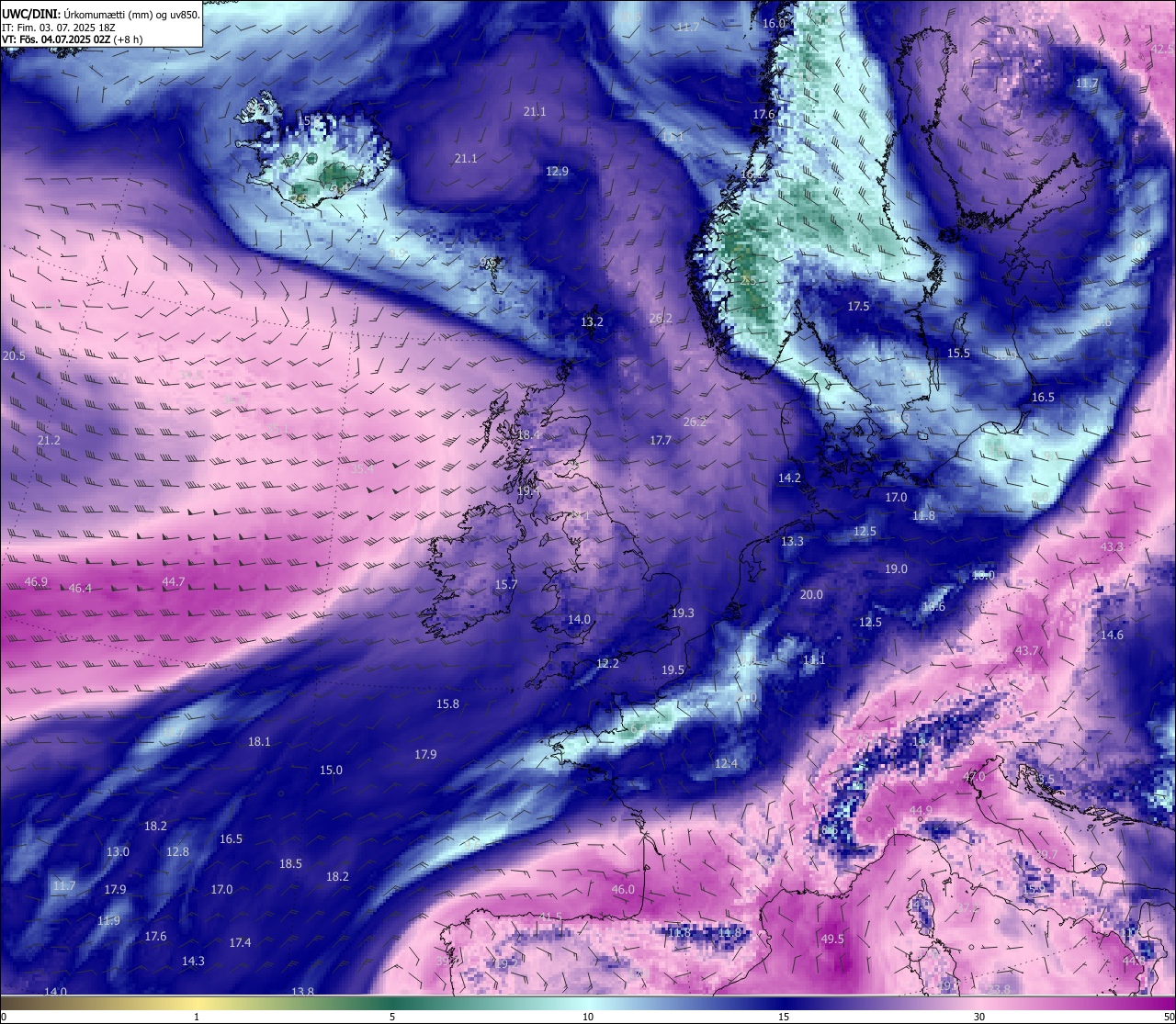Click the map value 18.4 over Scotland
The height and width of the screenshot is (1024, 1176).
[528, 435]
